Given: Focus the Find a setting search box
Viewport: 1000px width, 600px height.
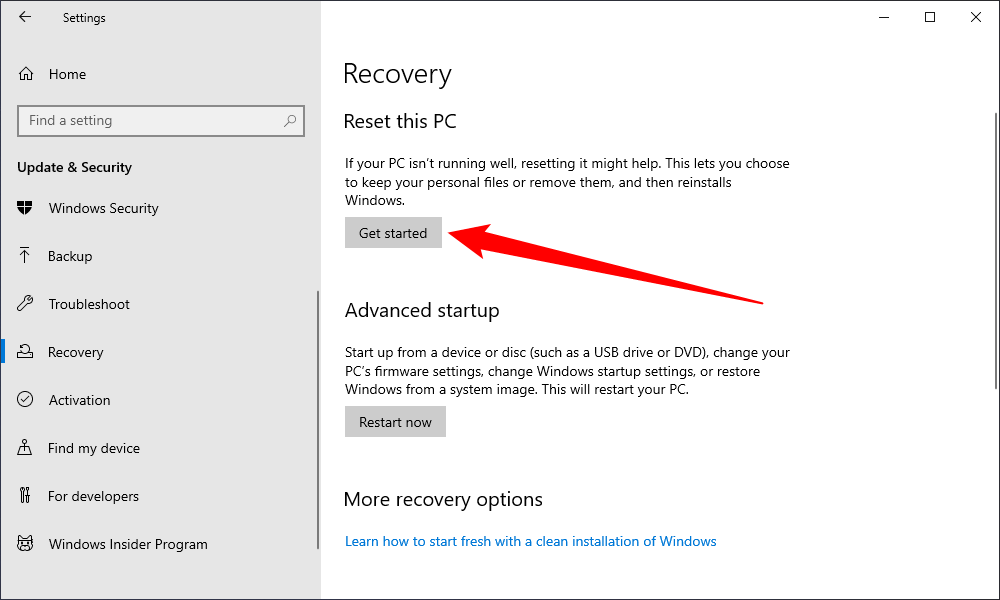Looking at the screenshot, I should 150,121.
